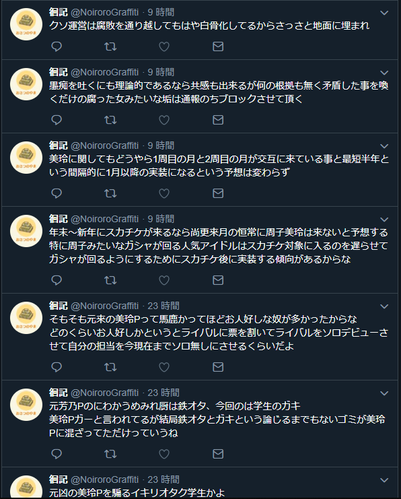This screenshot has width=401, height=499.
Task: Like the tweet about 通報のちブロック
Action: pos(164,120)
